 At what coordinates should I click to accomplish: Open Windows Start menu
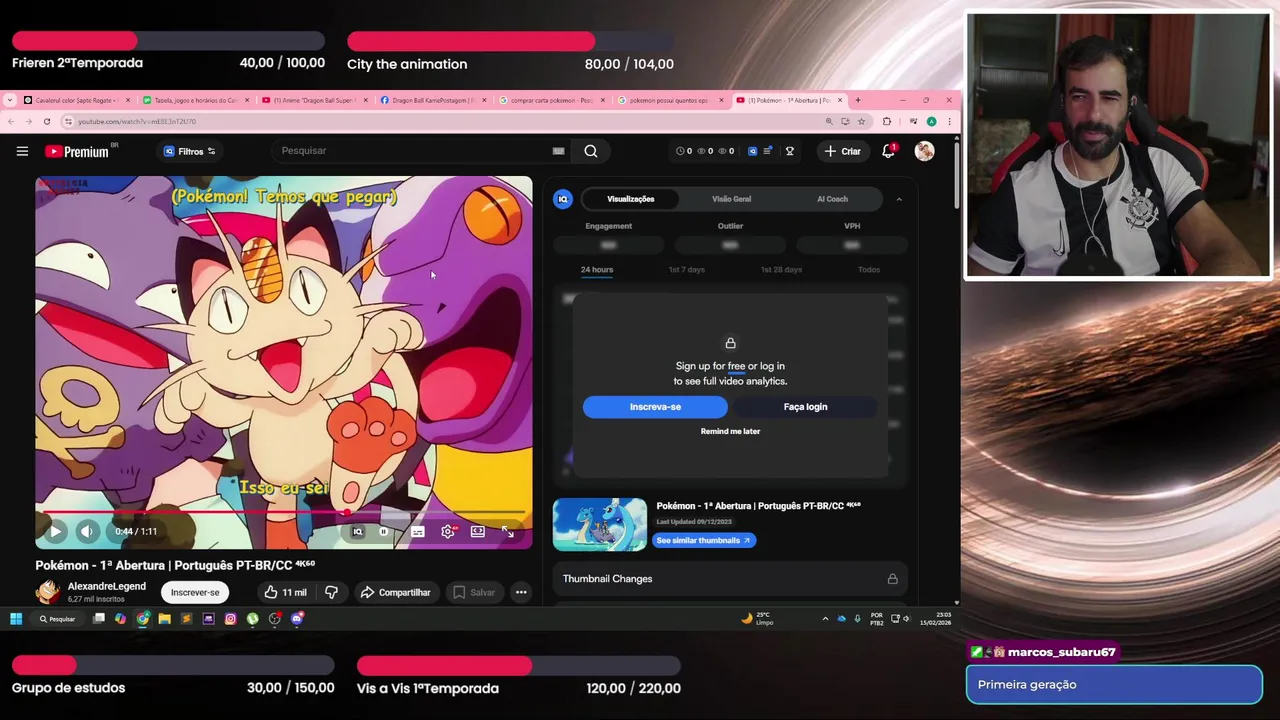pyautogui.click(x=16, y=619)
